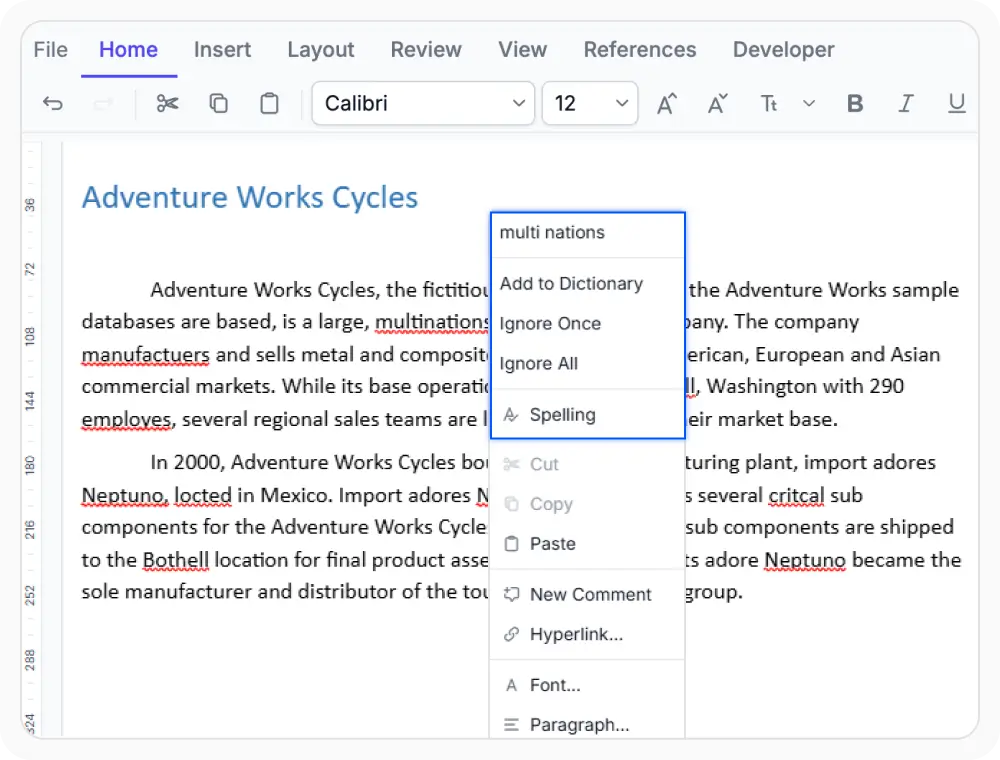1000x760 pixels.
Task: Toggle Underline formatting
Action: (x=956, y=103)
